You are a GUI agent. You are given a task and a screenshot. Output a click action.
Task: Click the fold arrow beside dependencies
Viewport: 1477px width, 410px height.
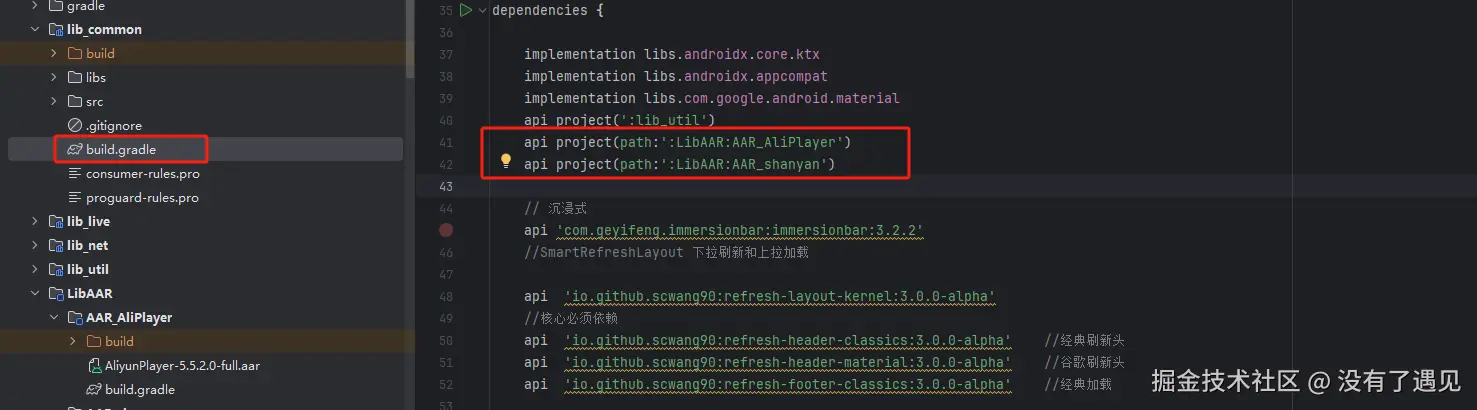coord(483,10)
